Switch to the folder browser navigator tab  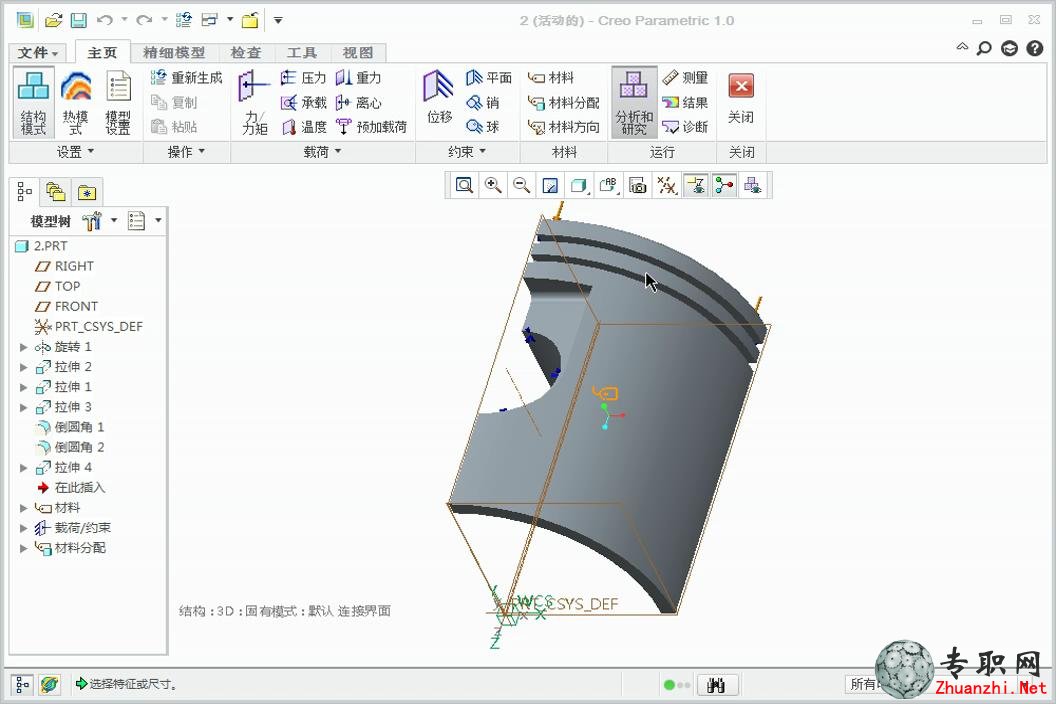click(55, 193)
